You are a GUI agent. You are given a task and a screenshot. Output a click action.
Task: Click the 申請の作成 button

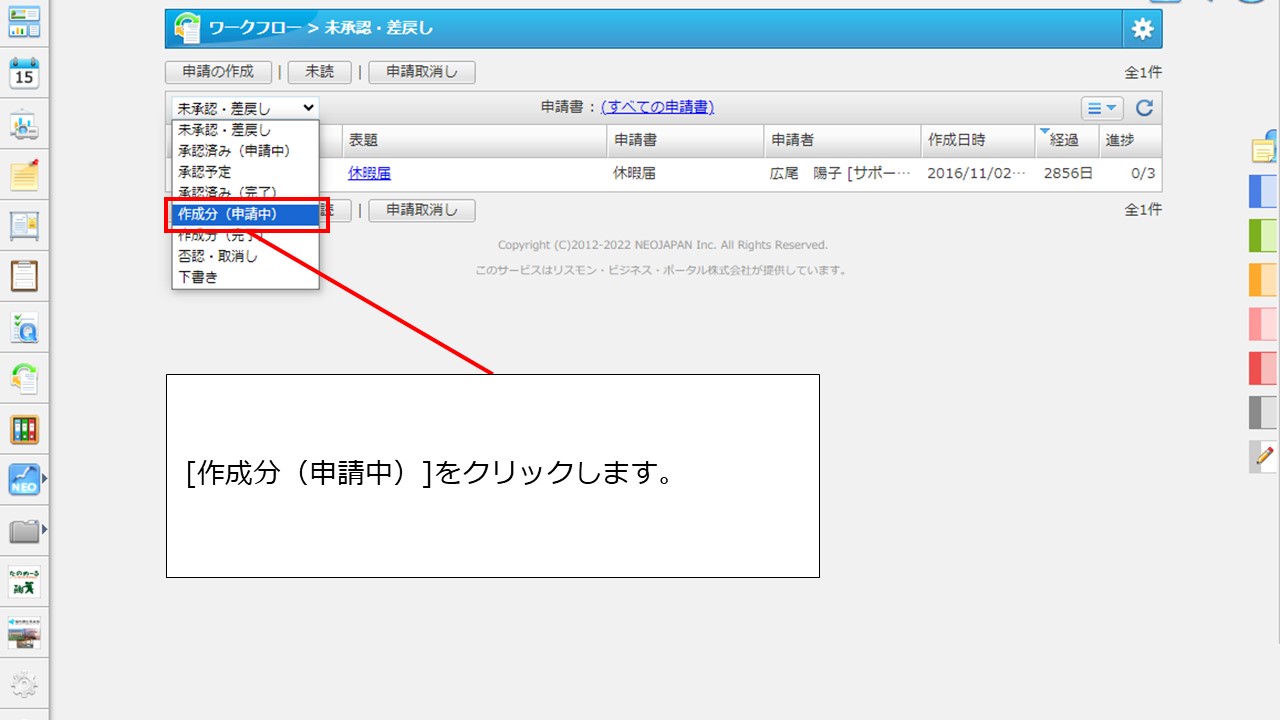click(218, 72)
